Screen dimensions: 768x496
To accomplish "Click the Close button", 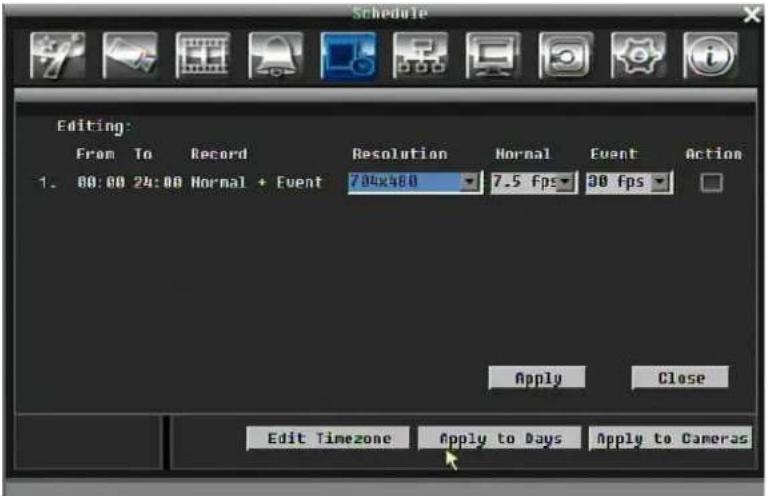I will tap(680, 378).
